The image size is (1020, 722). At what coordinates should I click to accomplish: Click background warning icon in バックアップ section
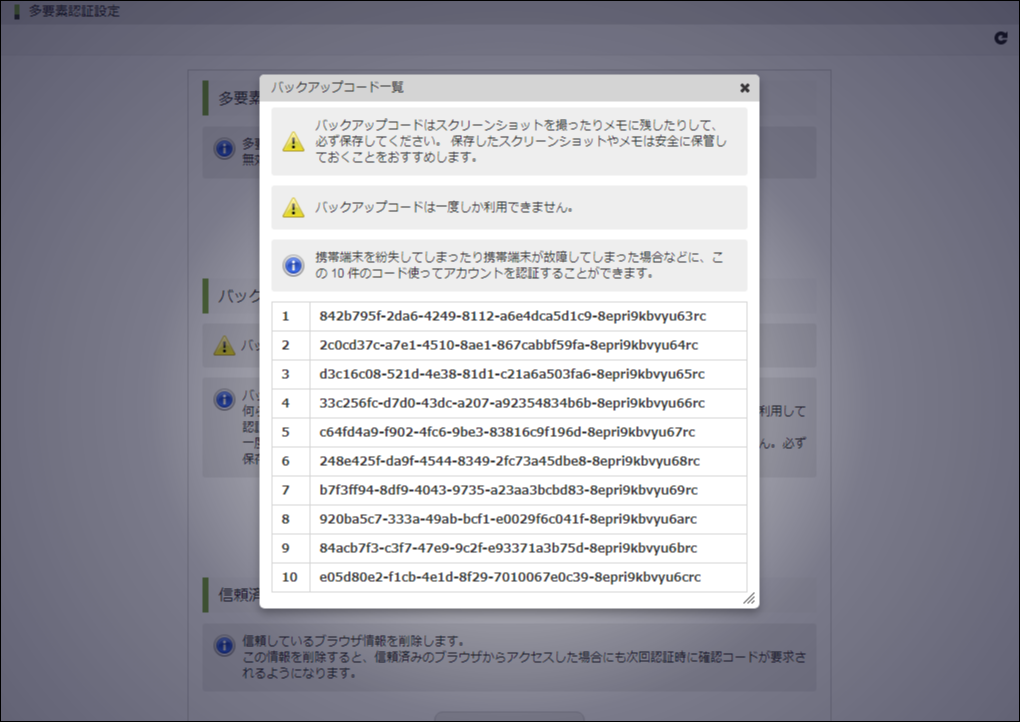pos(224,345)
